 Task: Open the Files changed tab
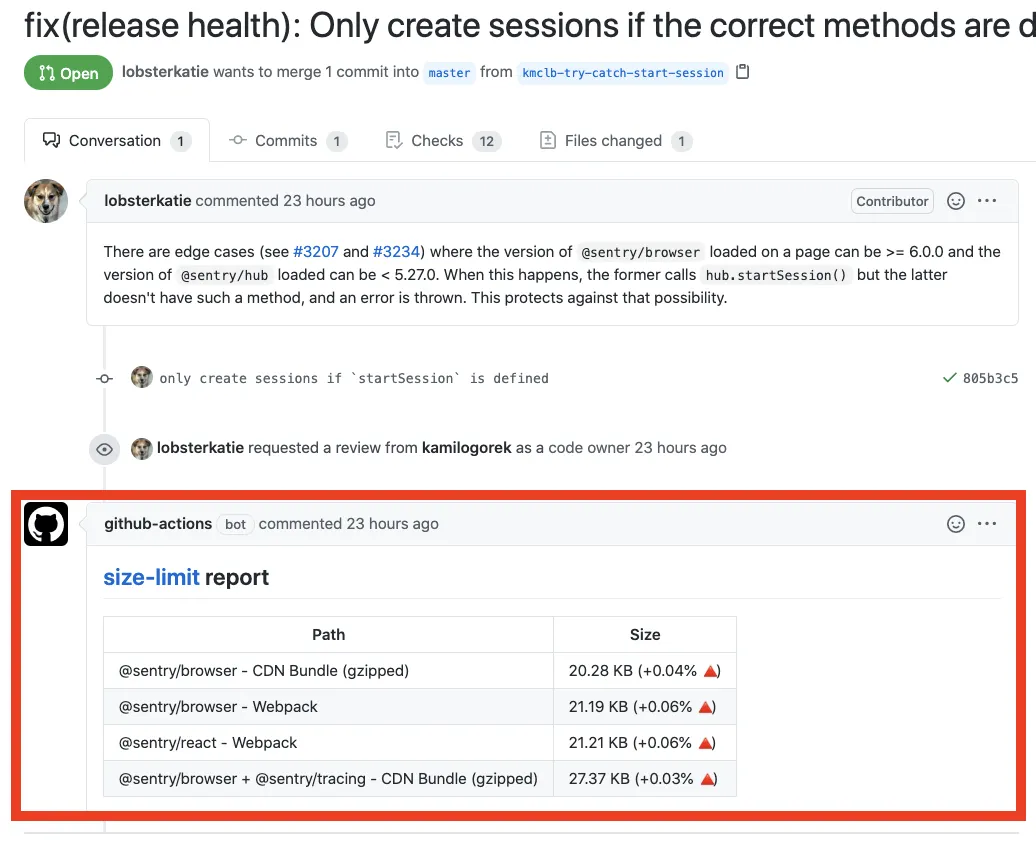coord(613,141)
